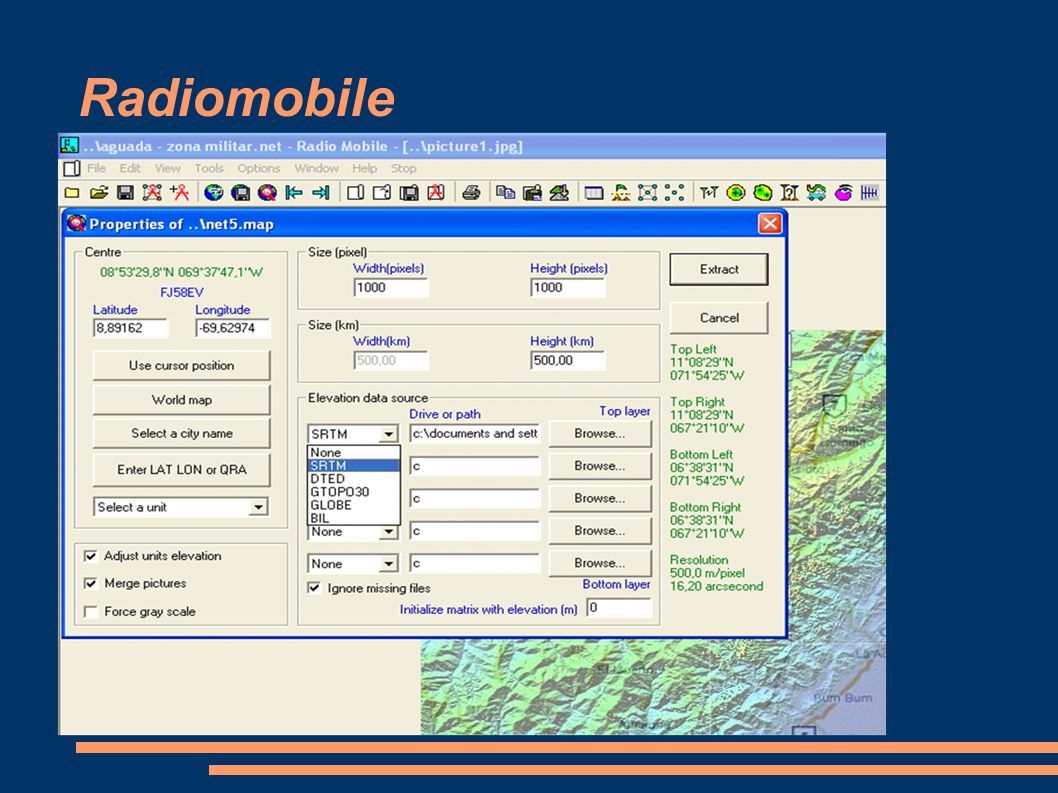Image resolution: width=1058 pixels, height=793 pixels.
Task: Click the open folder toolbar icon
Action: coord(99,193)
